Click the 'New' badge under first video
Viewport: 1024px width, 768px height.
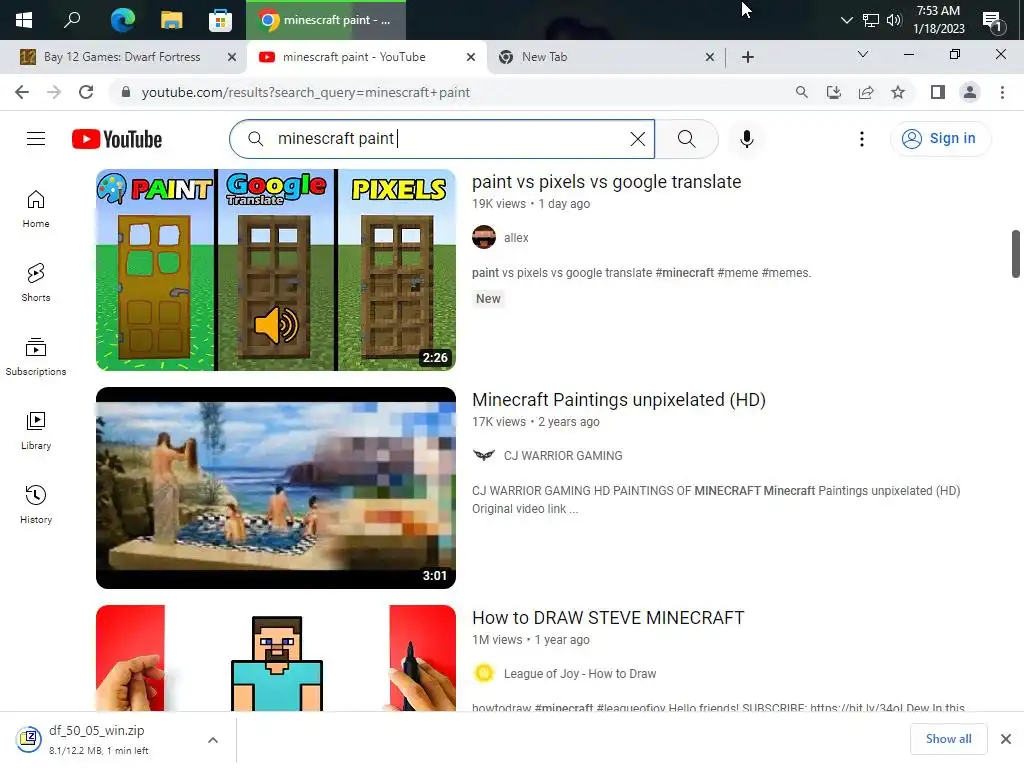(x=488, y=298)
